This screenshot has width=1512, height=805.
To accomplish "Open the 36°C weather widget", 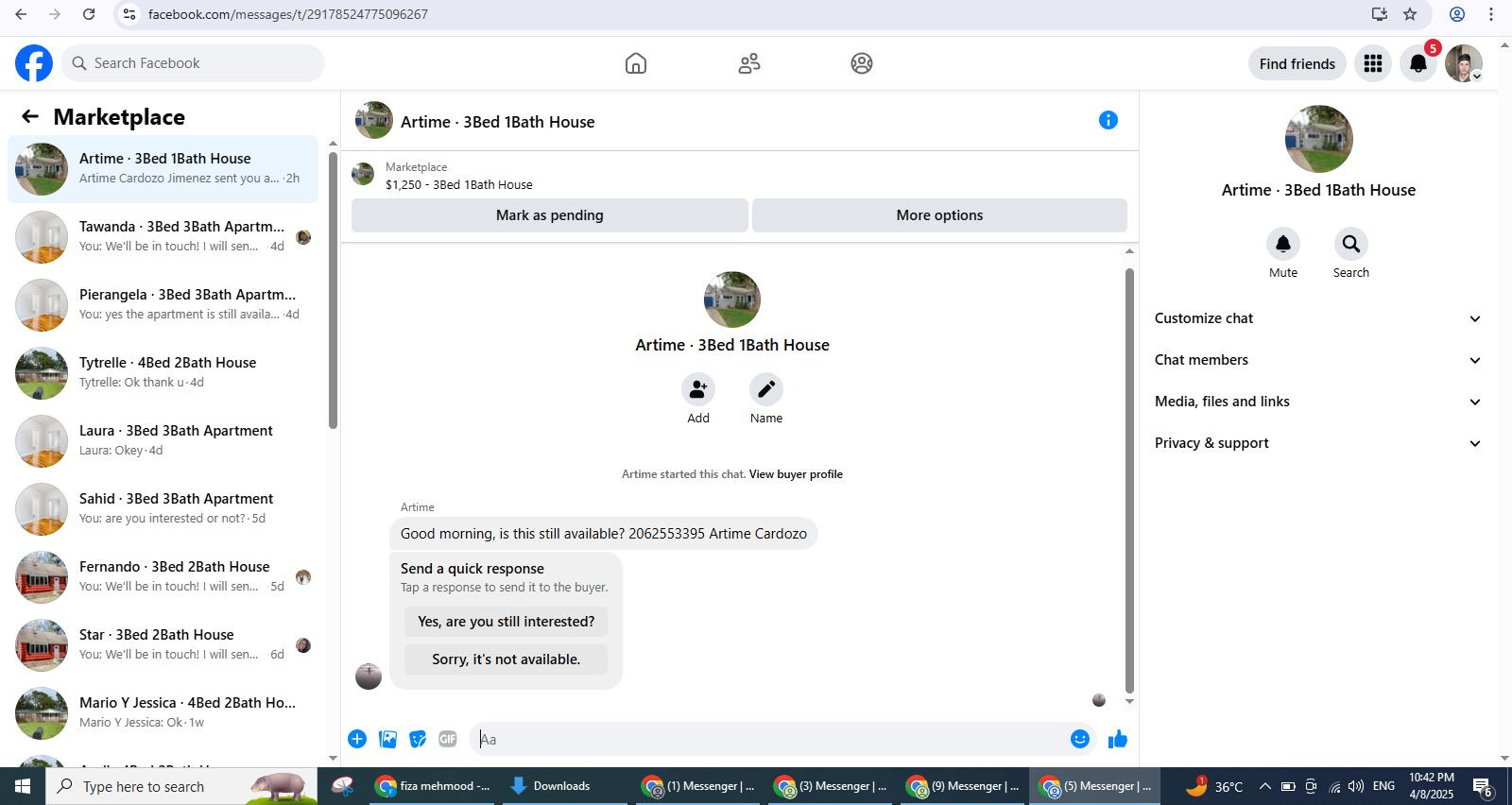I will [x=1214, y=786].
